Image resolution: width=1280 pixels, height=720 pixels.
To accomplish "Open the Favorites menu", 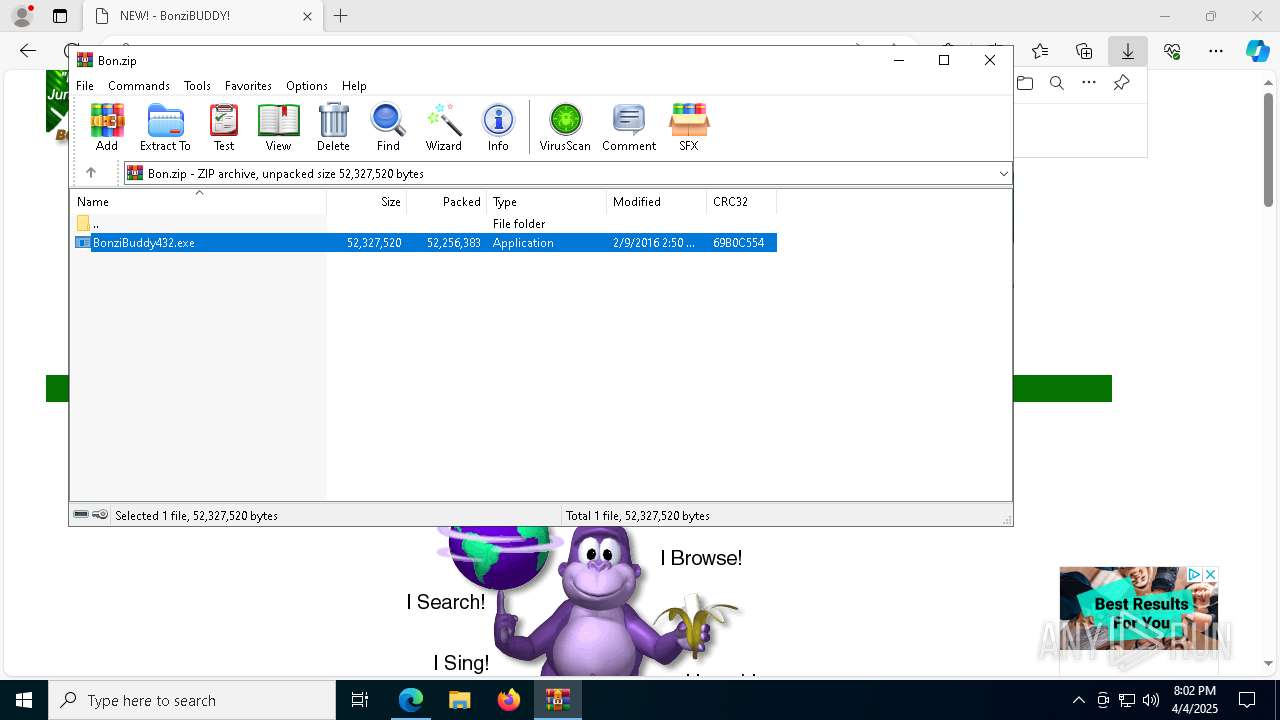I will tap(248, 86).
